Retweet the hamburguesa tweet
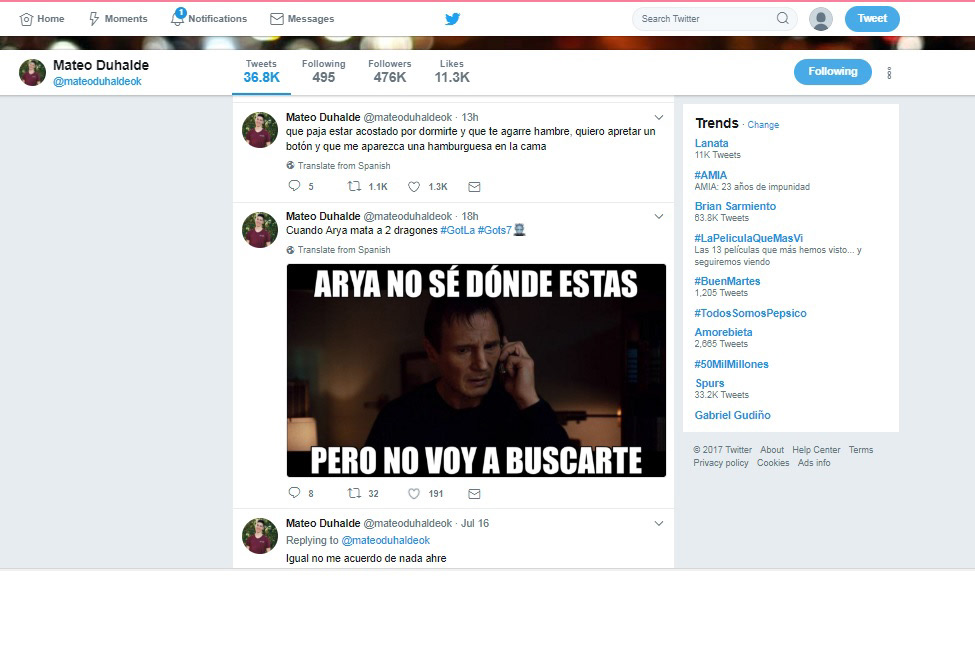This screenshot has width=975, height=664. pyautogui.click(x=354, y=186)
